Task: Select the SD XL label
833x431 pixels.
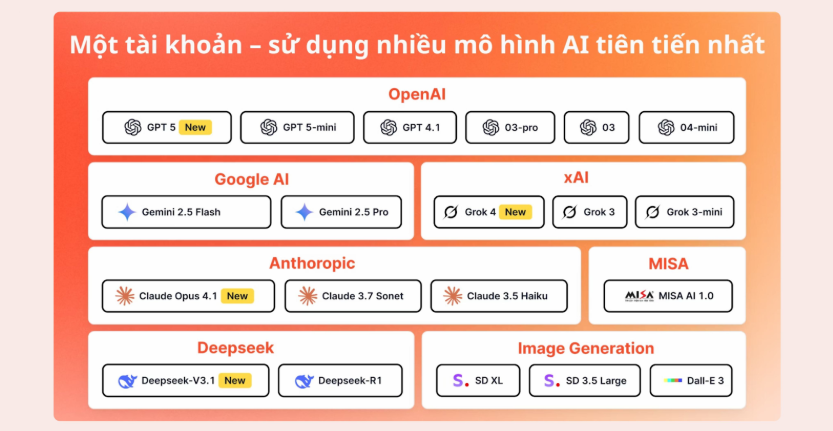Action: tap(489, 381)
